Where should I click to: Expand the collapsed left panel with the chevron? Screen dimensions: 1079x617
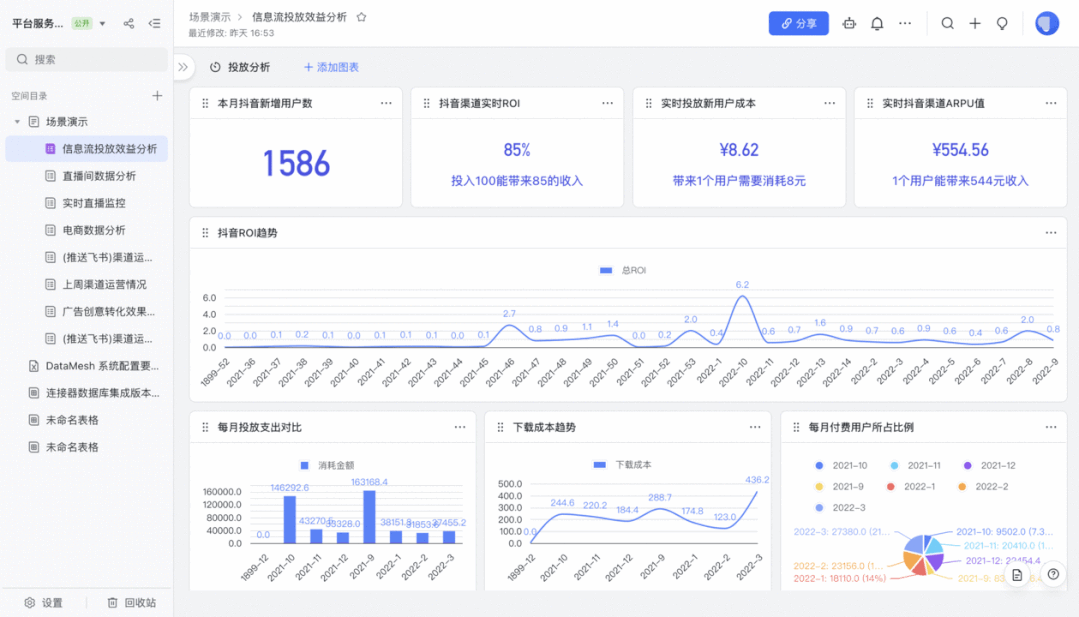click(x=183, y=68)
